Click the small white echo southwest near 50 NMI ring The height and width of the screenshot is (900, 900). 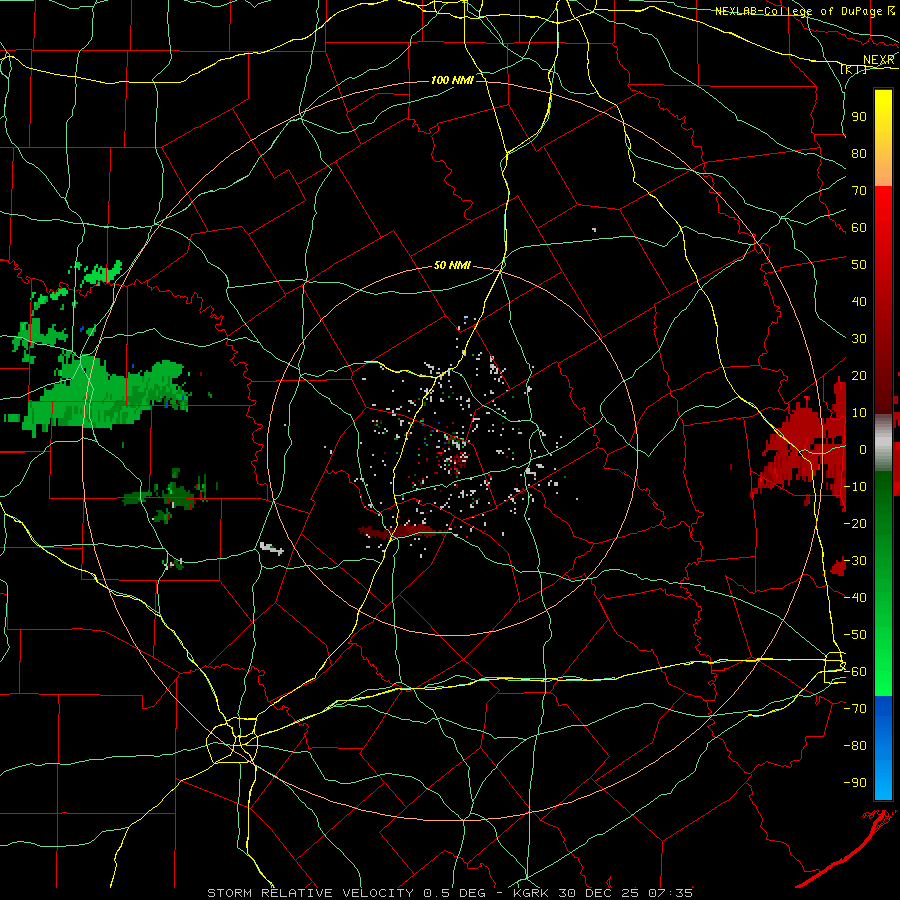pyautogui.click(x=271, y=549)
